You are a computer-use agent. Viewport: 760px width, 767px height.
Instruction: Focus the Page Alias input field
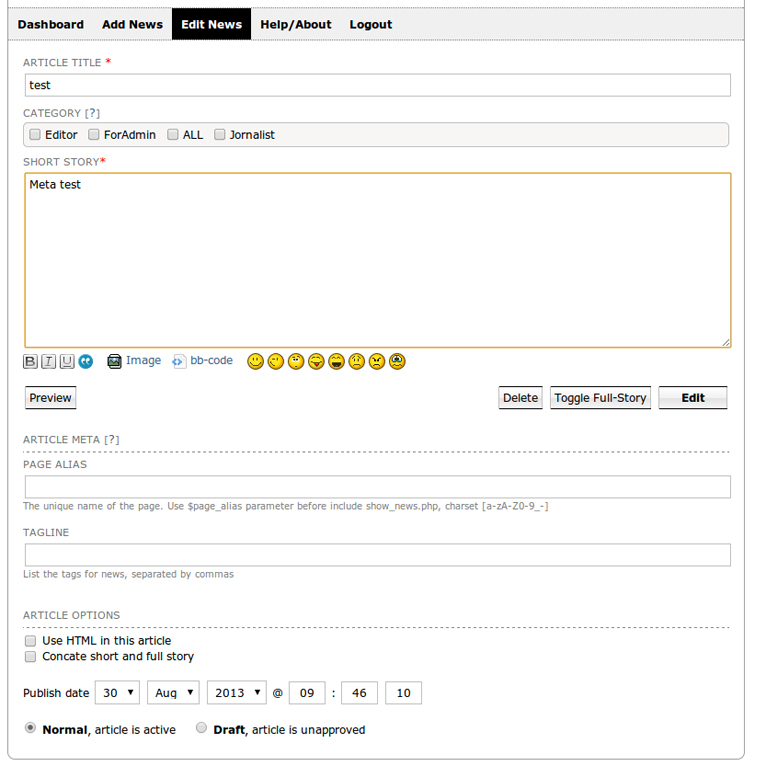click(x=377, y=487)
